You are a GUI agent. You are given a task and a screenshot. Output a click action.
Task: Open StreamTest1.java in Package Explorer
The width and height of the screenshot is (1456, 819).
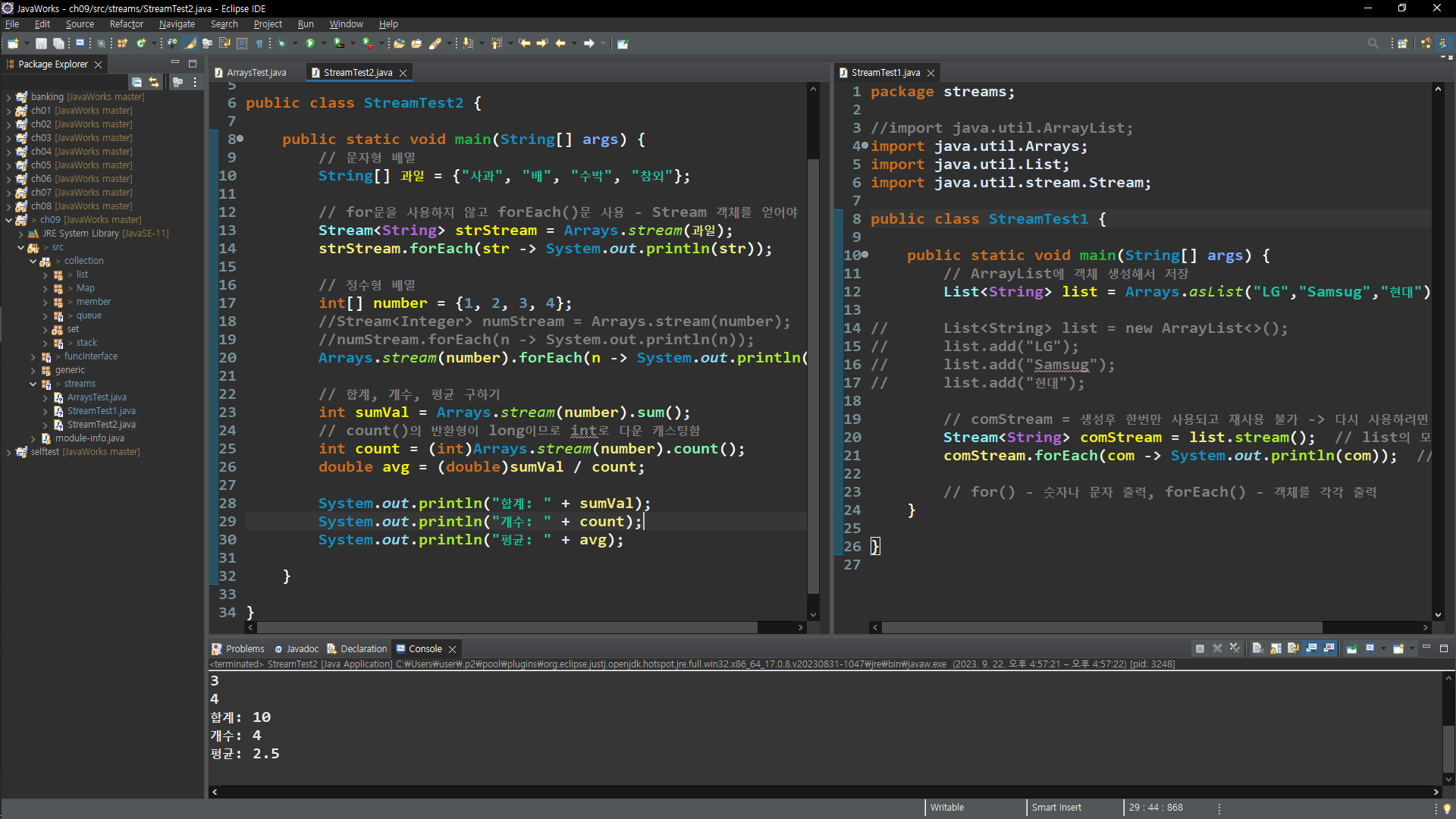[101, 411]
